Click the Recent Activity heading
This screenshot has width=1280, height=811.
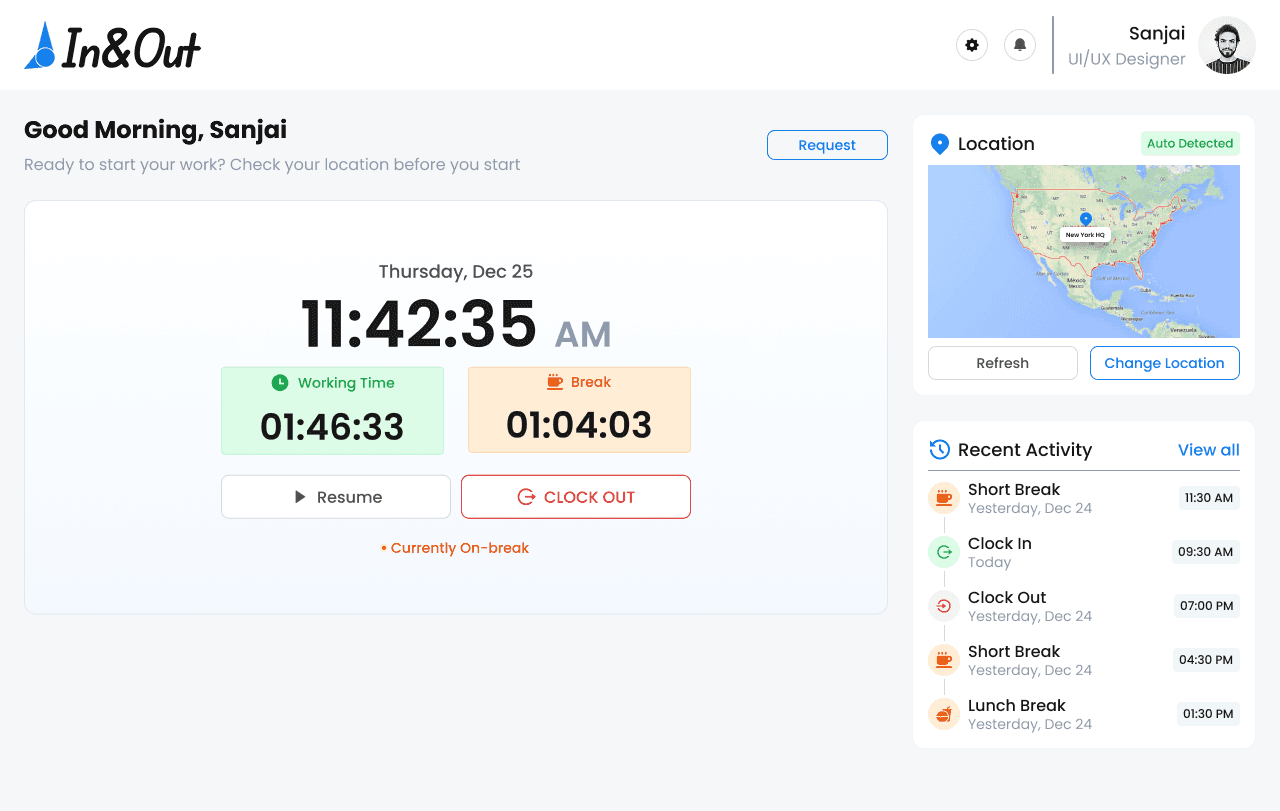1025,450
